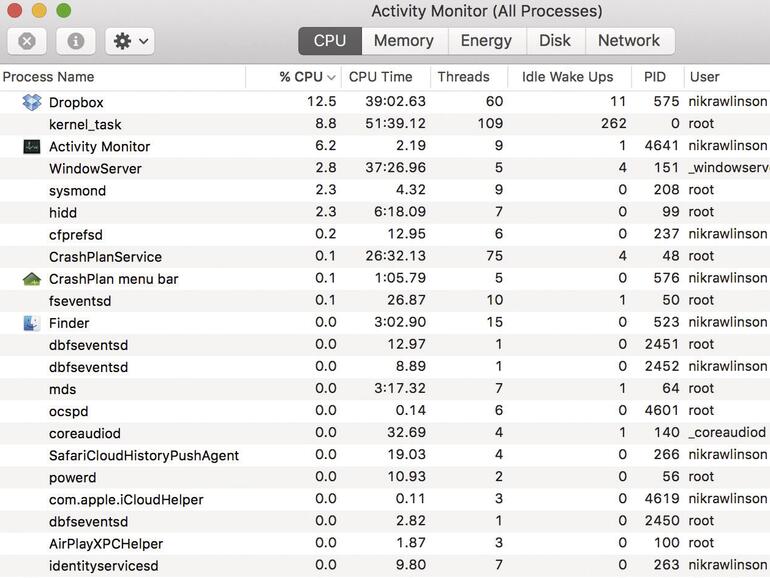The width and height of the screenshot is (770, 578).
Task: Sort by Idle Wake Ups header
Action: (x=567, y=77)
